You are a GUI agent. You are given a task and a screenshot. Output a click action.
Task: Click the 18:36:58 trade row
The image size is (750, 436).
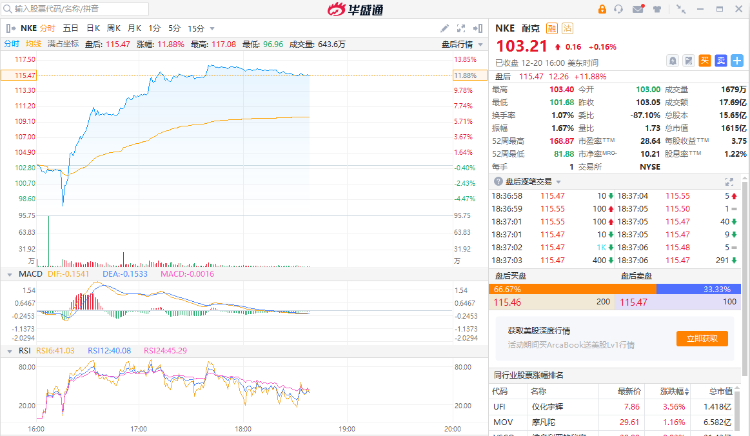coord(552,196)
